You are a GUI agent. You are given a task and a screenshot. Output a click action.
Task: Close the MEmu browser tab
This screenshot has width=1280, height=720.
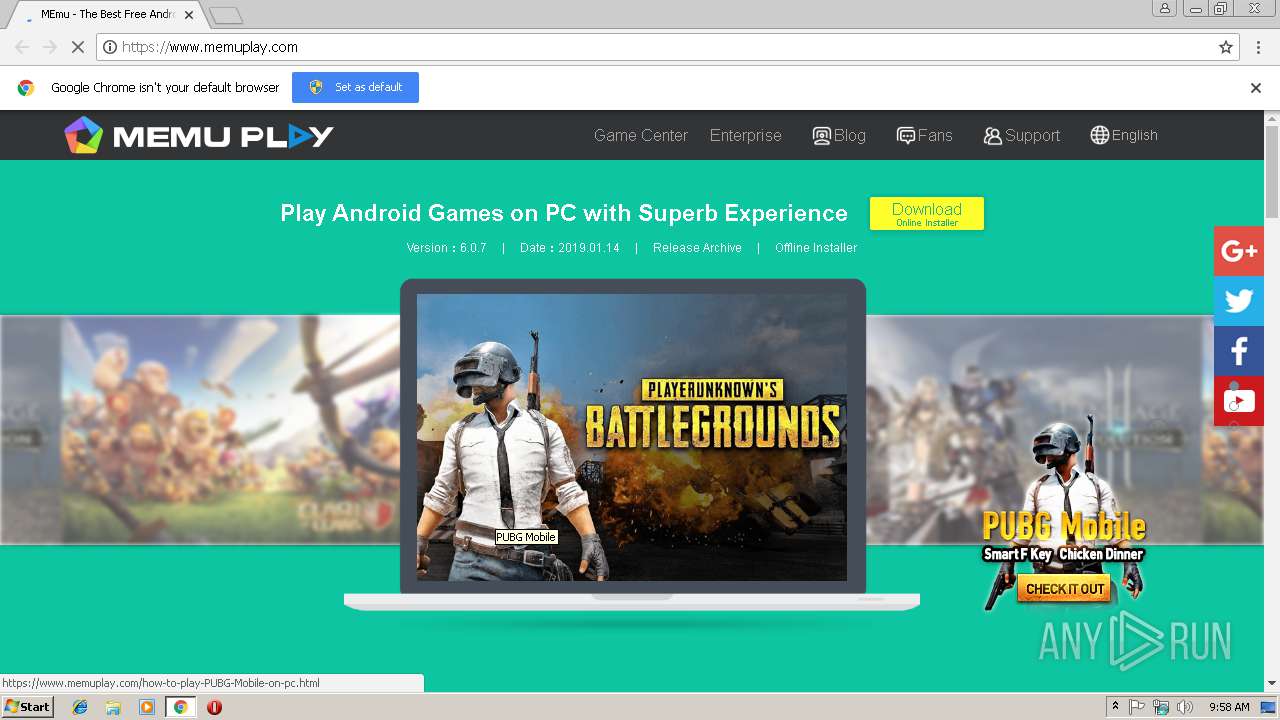[x=189, y=15]
